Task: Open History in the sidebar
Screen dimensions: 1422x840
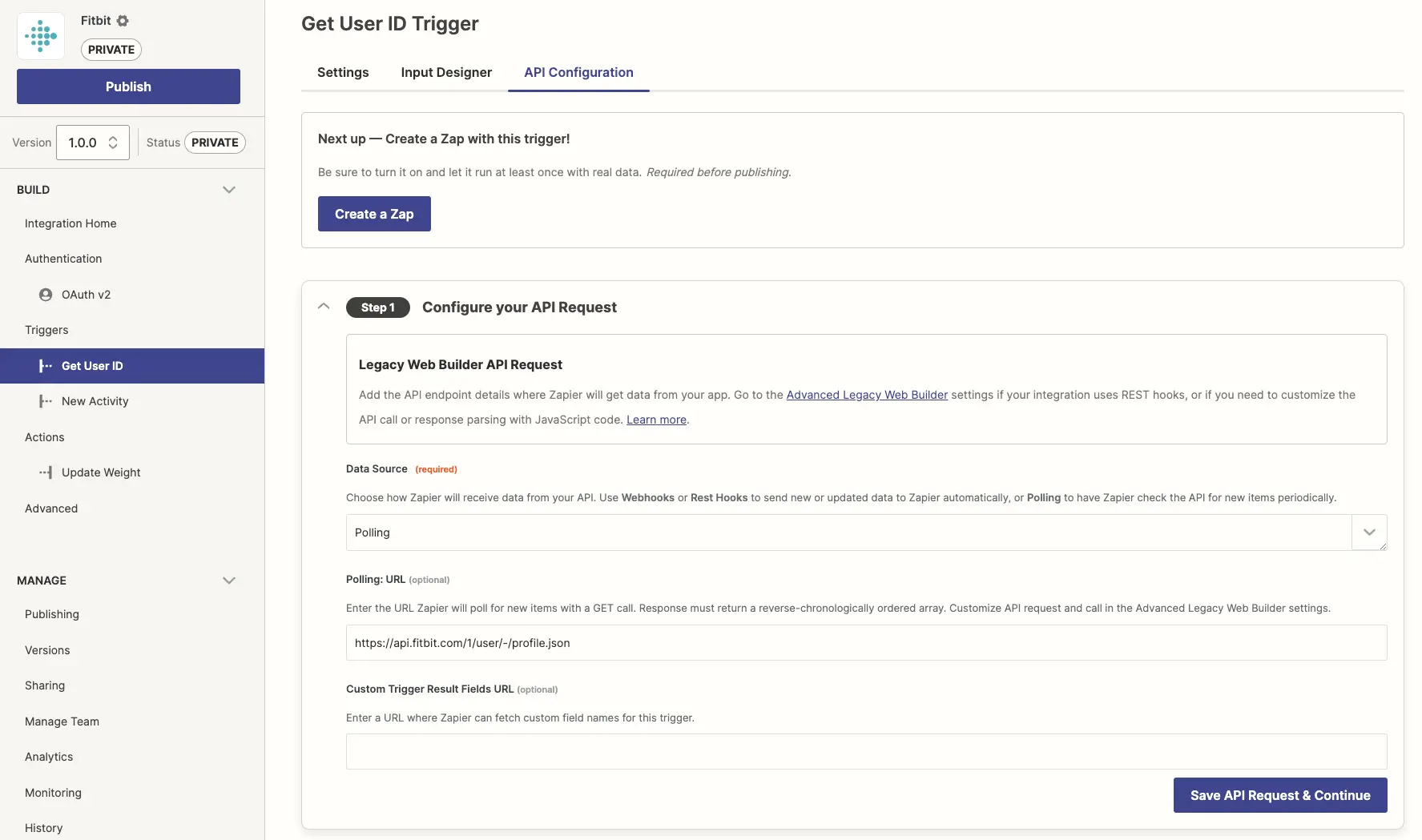Action: (43, 828)
